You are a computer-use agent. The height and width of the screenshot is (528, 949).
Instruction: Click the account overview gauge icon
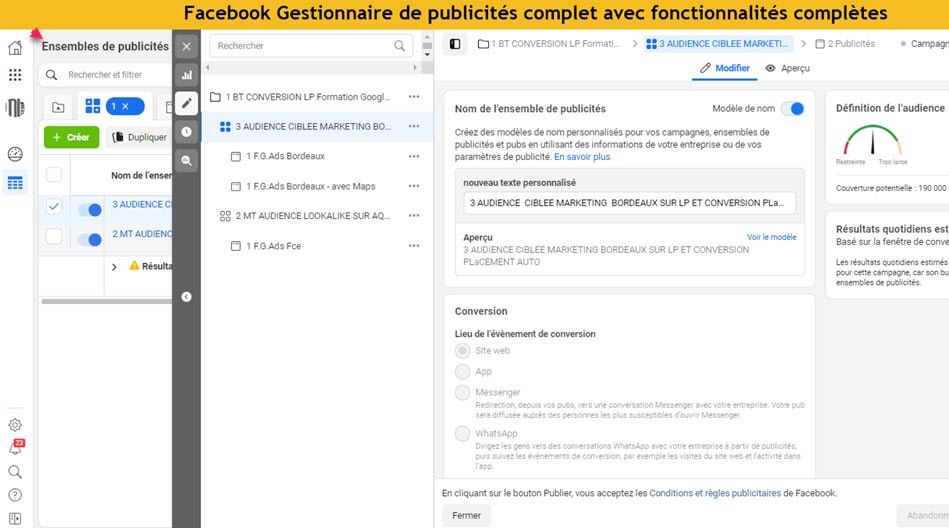click(x=15, y=154)
